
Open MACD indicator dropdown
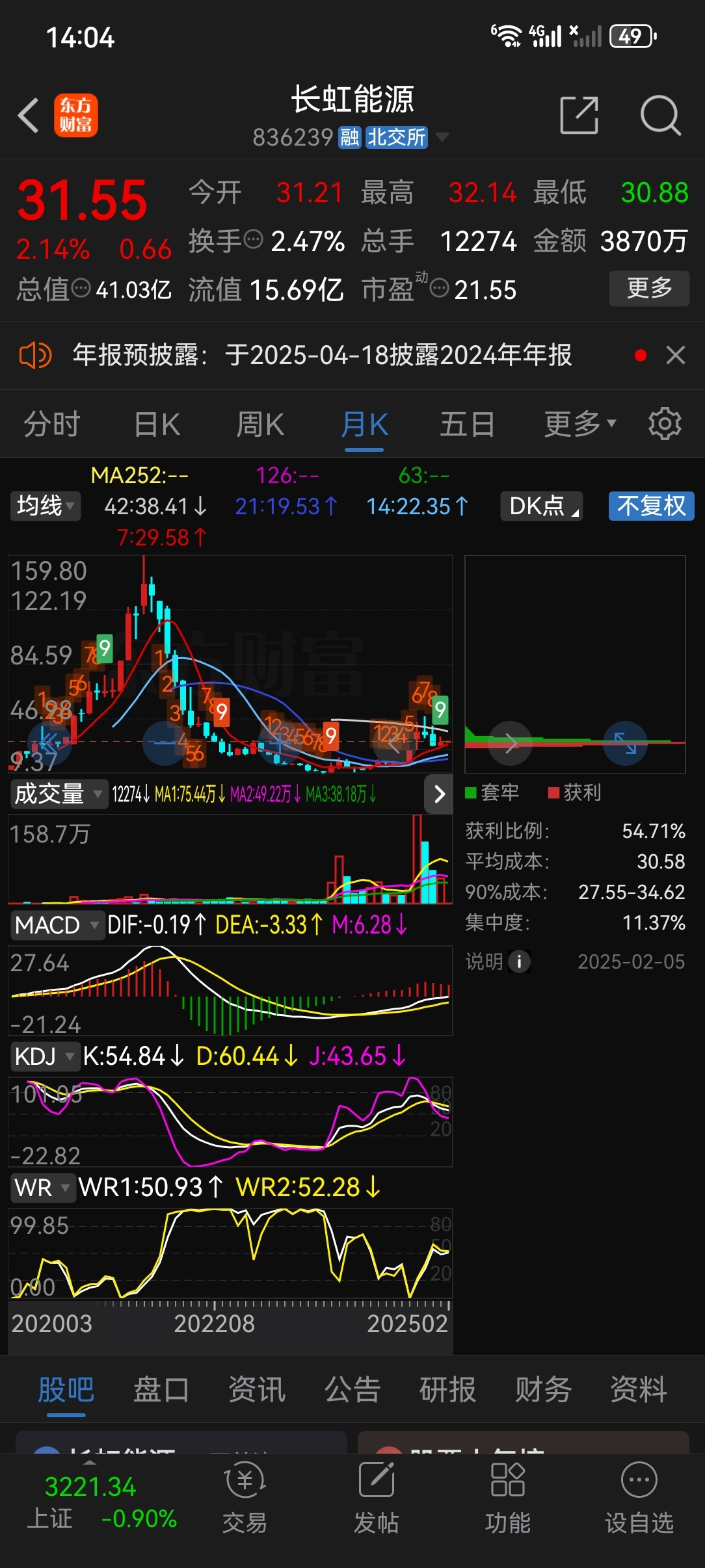[x=57, y=924]
